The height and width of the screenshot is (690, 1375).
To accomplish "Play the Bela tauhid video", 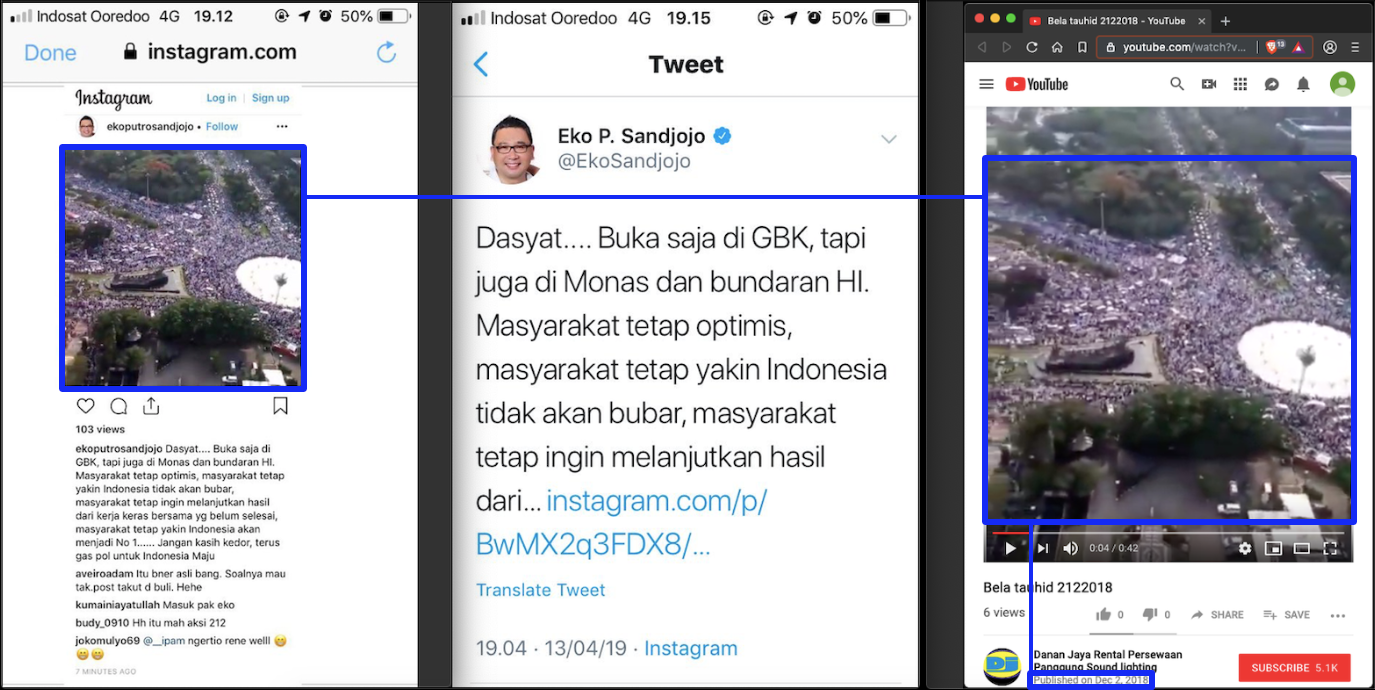I will [1010, 548].
